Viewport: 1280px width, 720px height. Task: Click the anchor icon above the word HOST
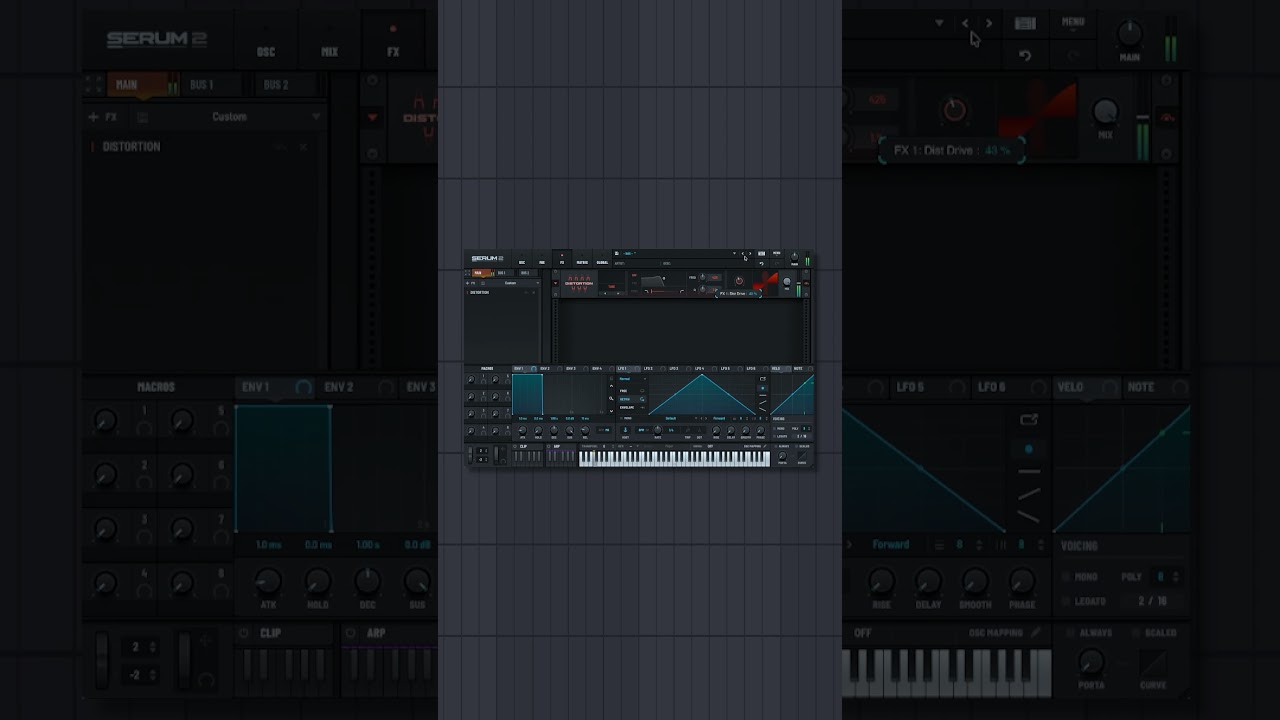[625, 430]
